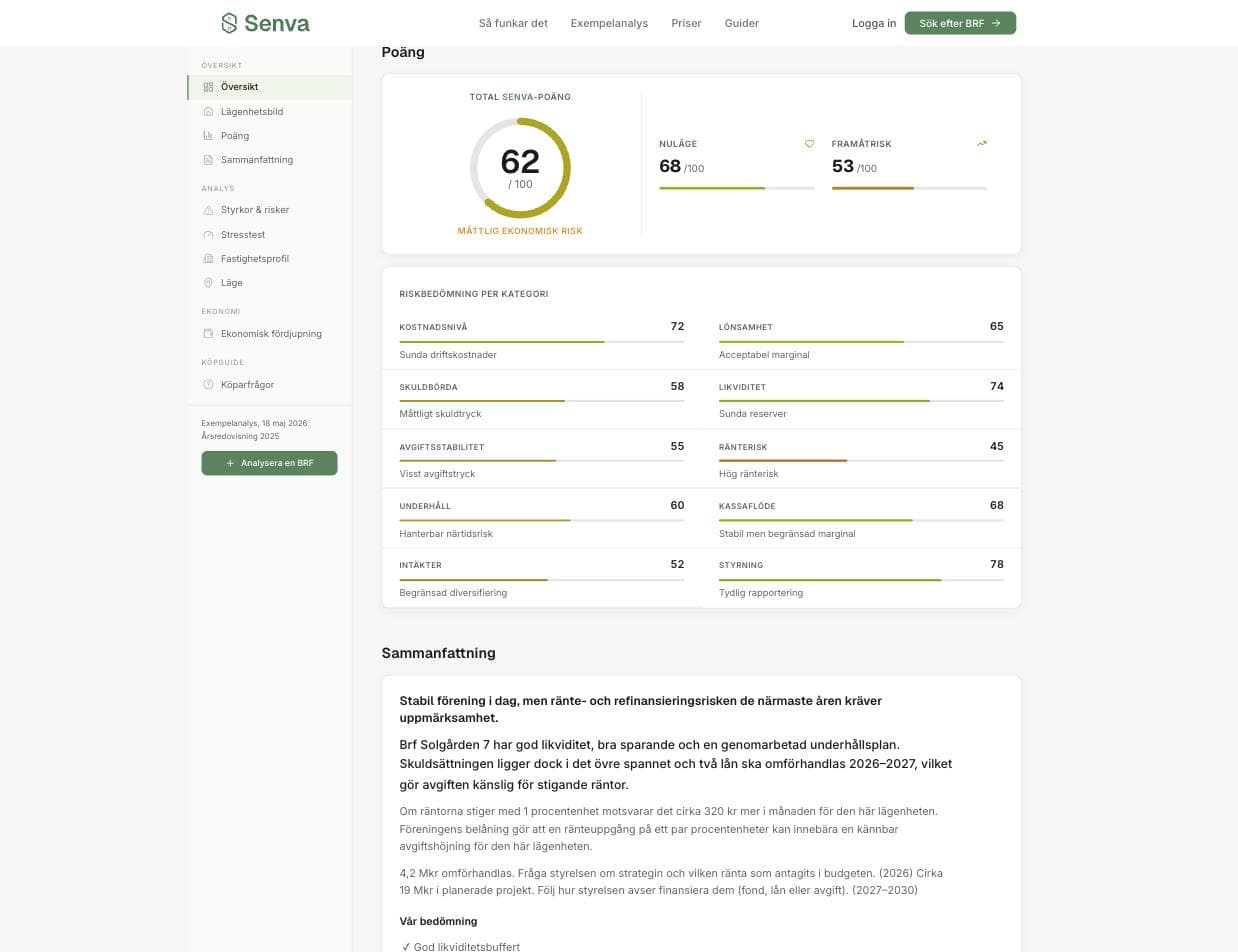
Task: Click the Stresstest gauge icon
Action: point(208,235)
